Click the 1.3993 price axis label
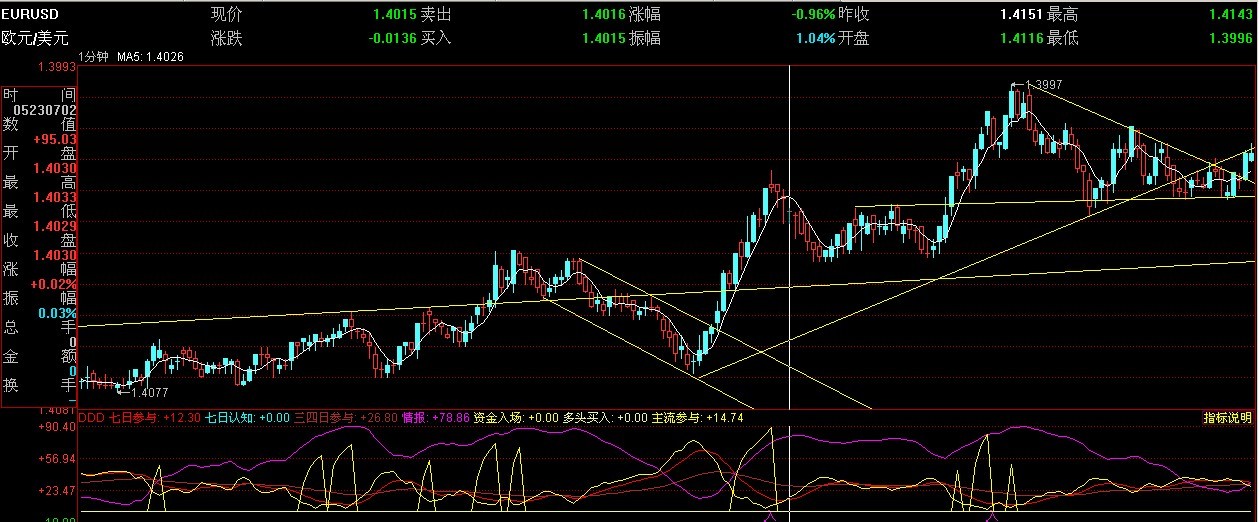 point(56,68)
